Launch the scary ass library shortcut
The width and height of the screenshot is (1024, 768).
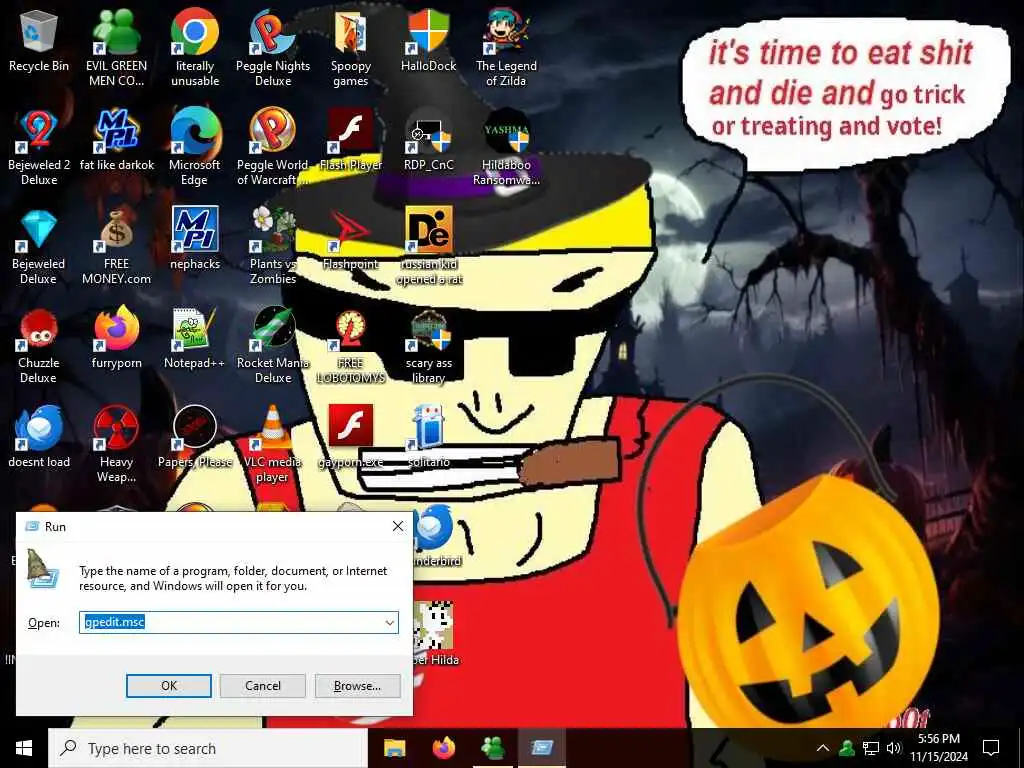(428, 346)
